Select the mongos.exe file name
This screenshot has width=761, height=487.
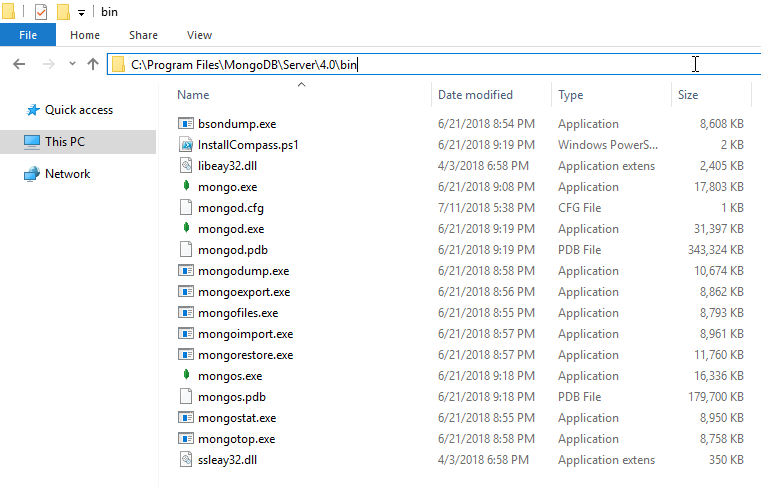[x=230, y=376]
